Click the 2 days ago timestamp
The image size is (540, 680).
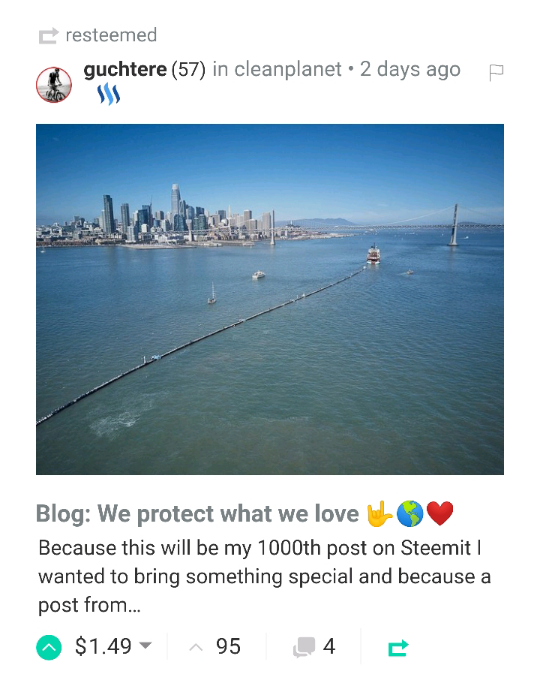coord(410,69)
